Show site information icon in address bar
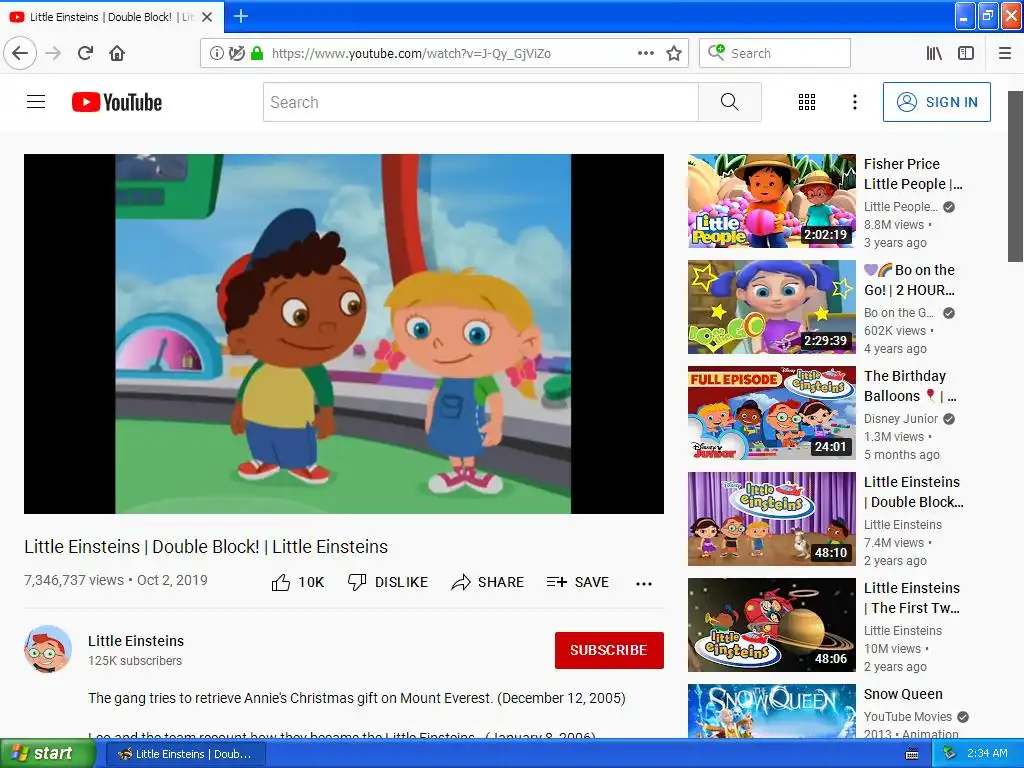 [216, 53]
